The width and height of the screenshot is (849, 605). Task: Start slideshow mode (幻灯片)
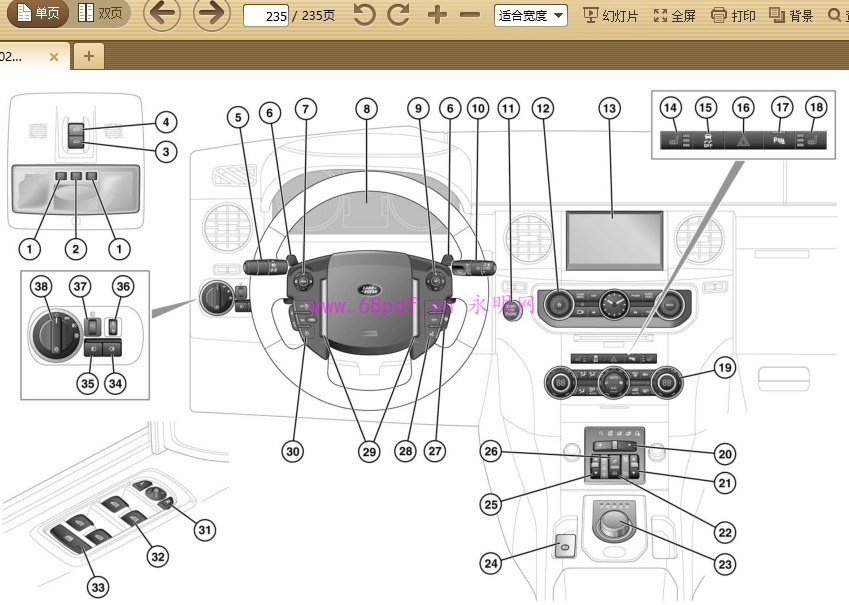[x=610, y=15]
